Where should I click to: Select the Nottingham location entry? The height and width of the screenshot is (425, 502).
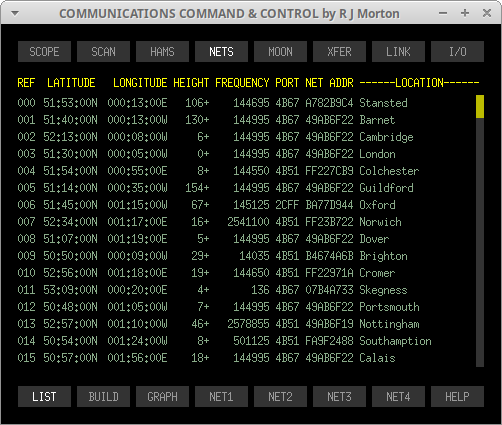(389, 324)
